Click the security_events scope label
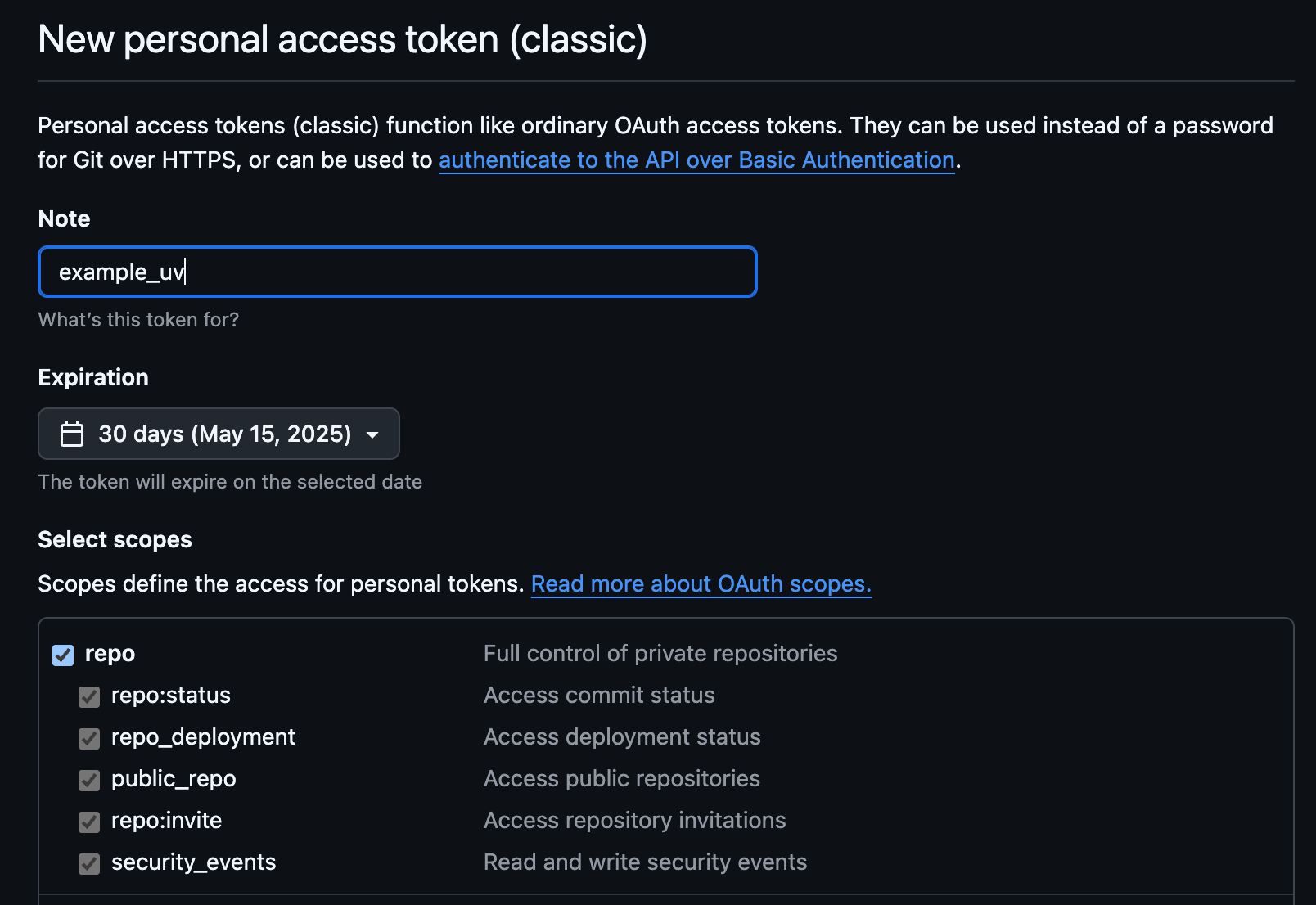The image size is (1316, 905). click(x=193, y=862)
